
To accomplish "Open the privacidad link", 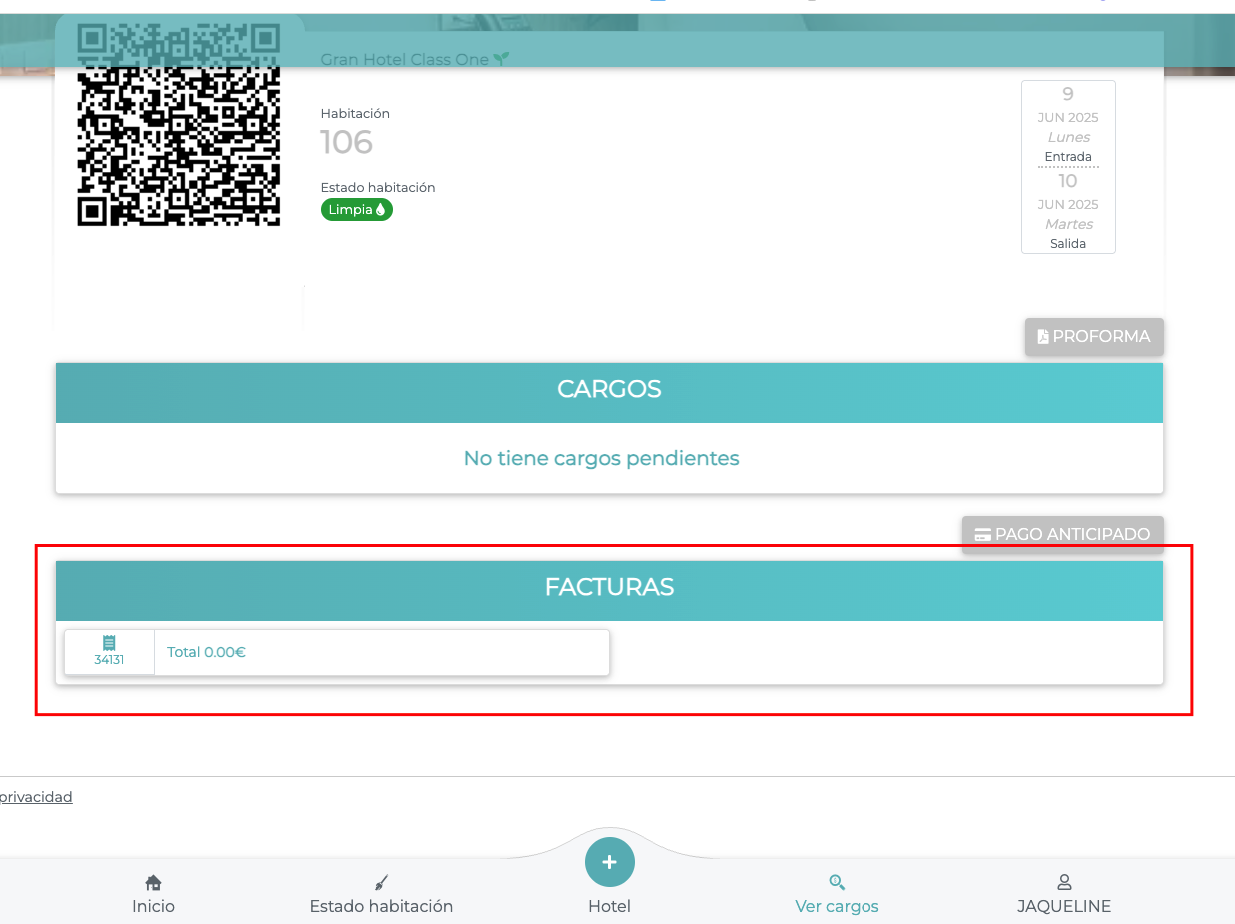I will tap(36, 797).
